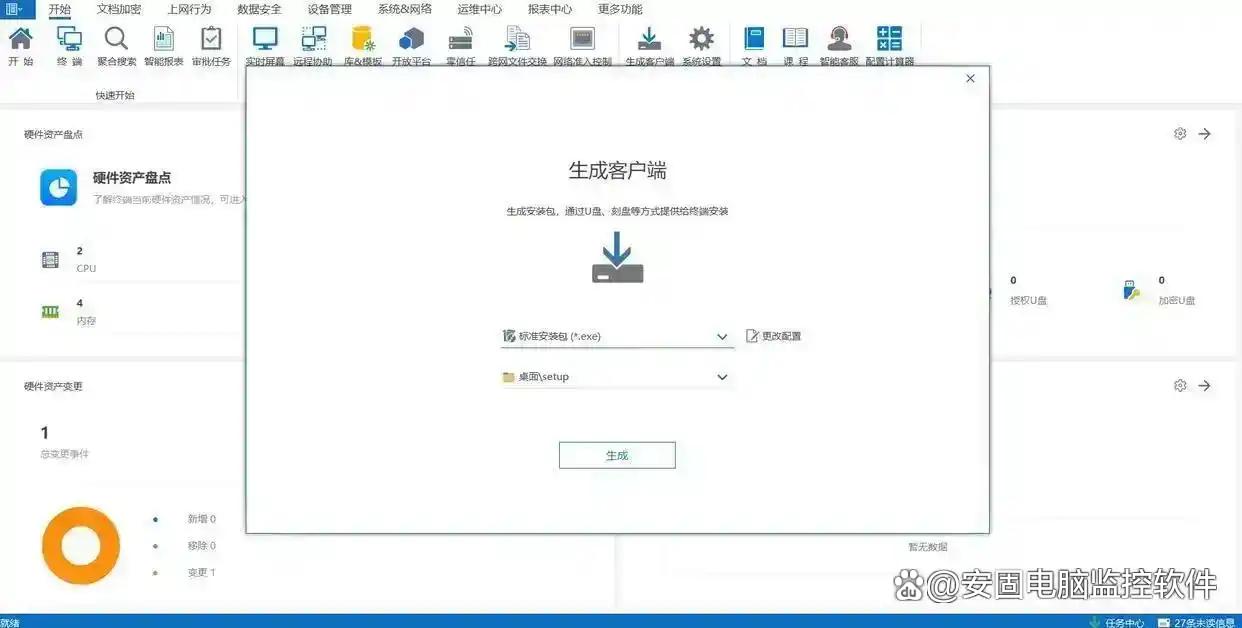Open the 文档加密 menu tab
The height and width of the screenshot is (628, 1242).
click(119, 9)
